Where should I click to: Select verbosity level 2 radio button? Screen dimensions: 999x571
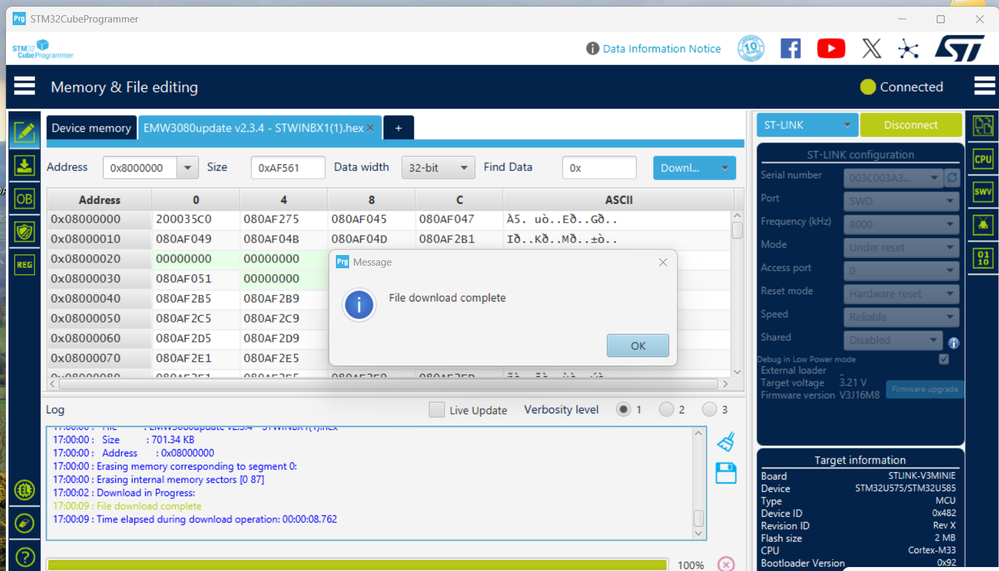[666, 409]
